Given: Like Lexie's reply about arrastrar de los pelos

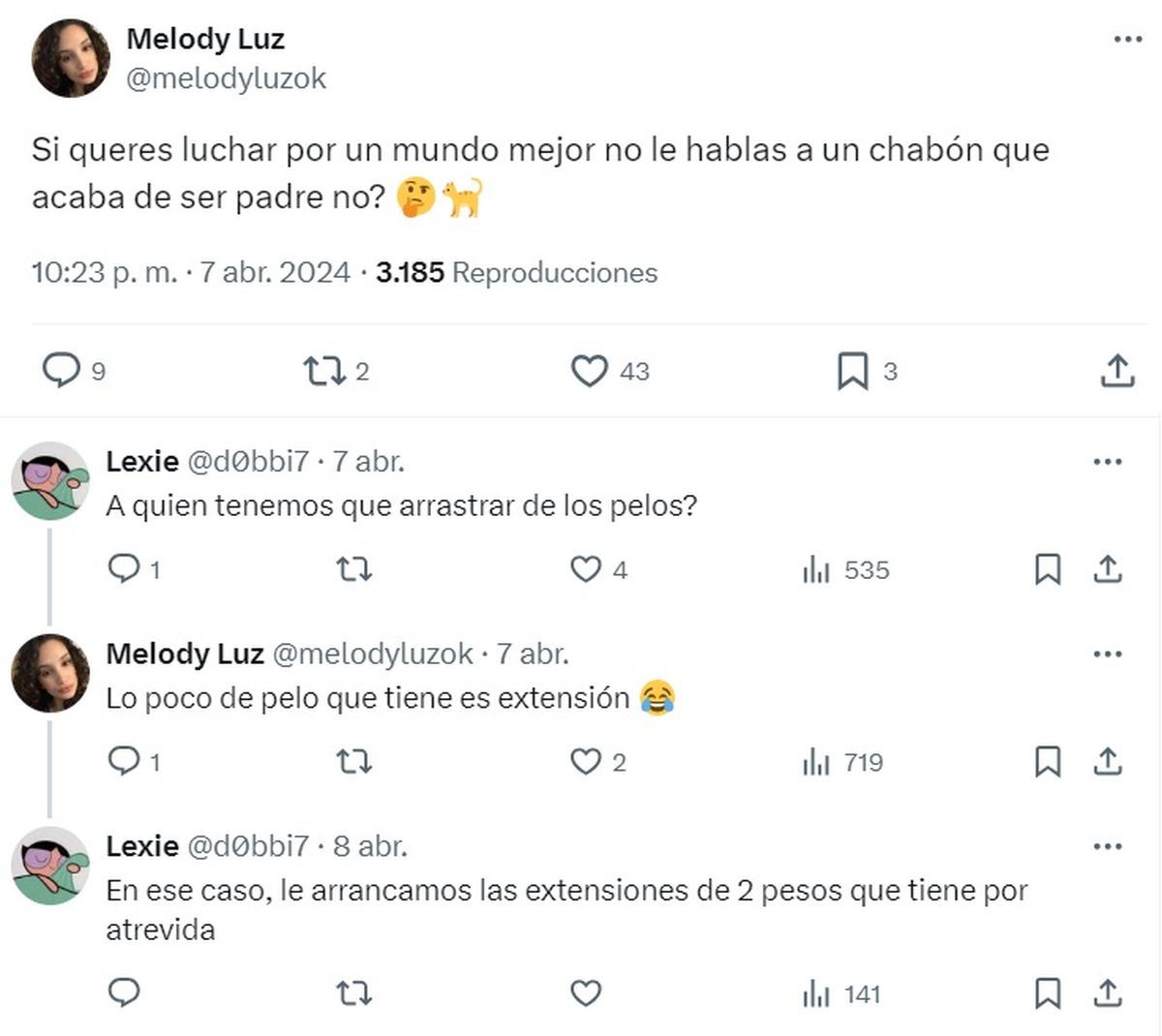Looking at the screenshot, I should click(x=586, y=569).
